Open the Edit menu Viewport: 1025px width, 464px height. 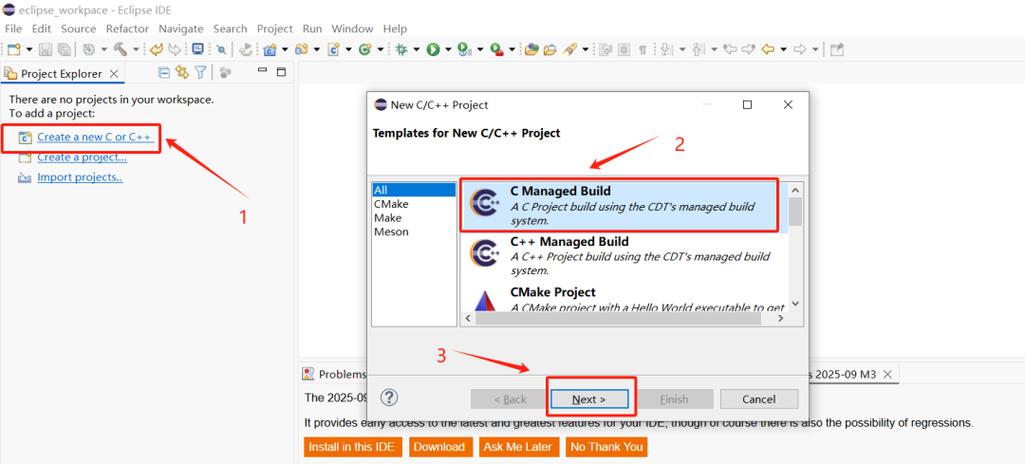click(41, 29)
